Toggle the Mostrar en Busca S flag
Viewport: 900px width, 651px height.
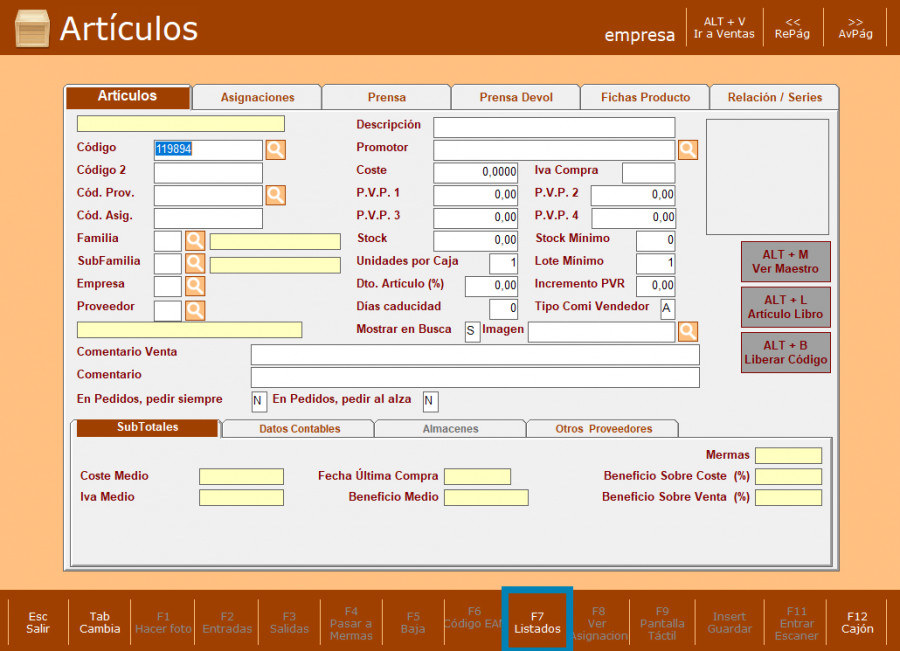pyautogui.click(x=472, y=332)
